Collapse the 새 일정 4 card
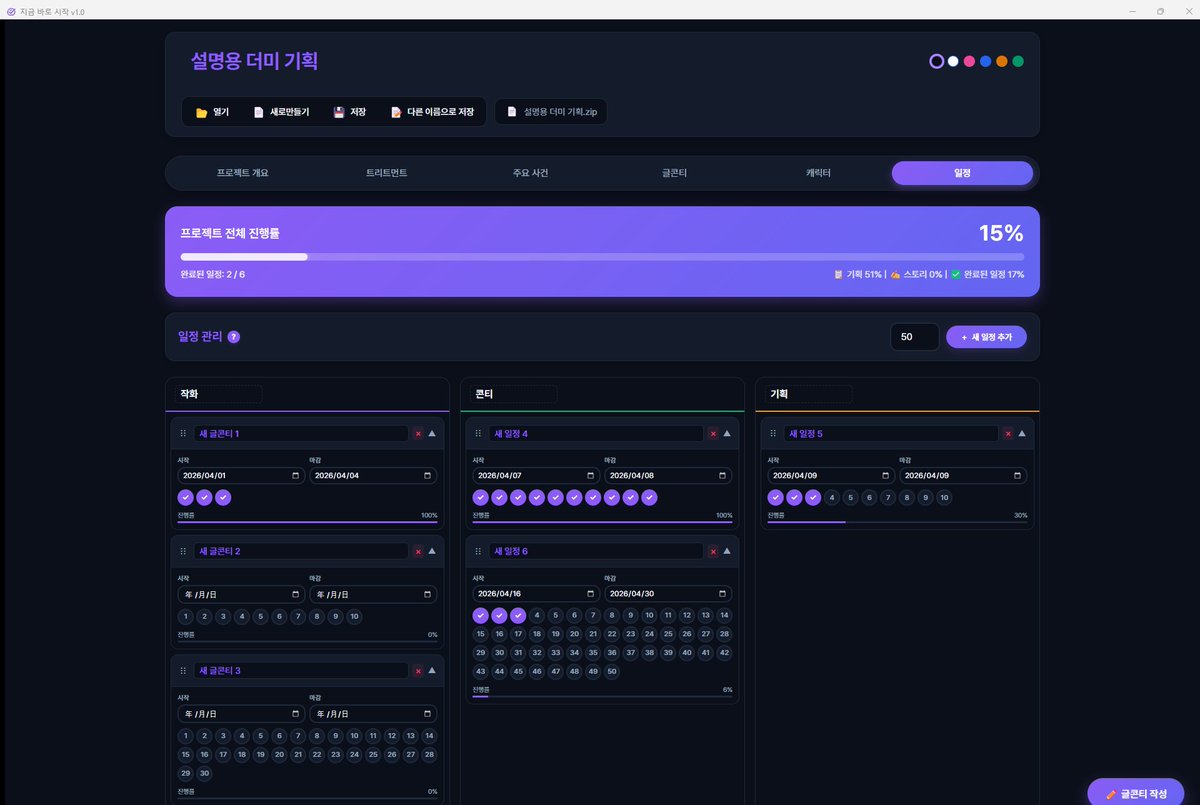1200x805 pixels. click(x=727, y=434)
